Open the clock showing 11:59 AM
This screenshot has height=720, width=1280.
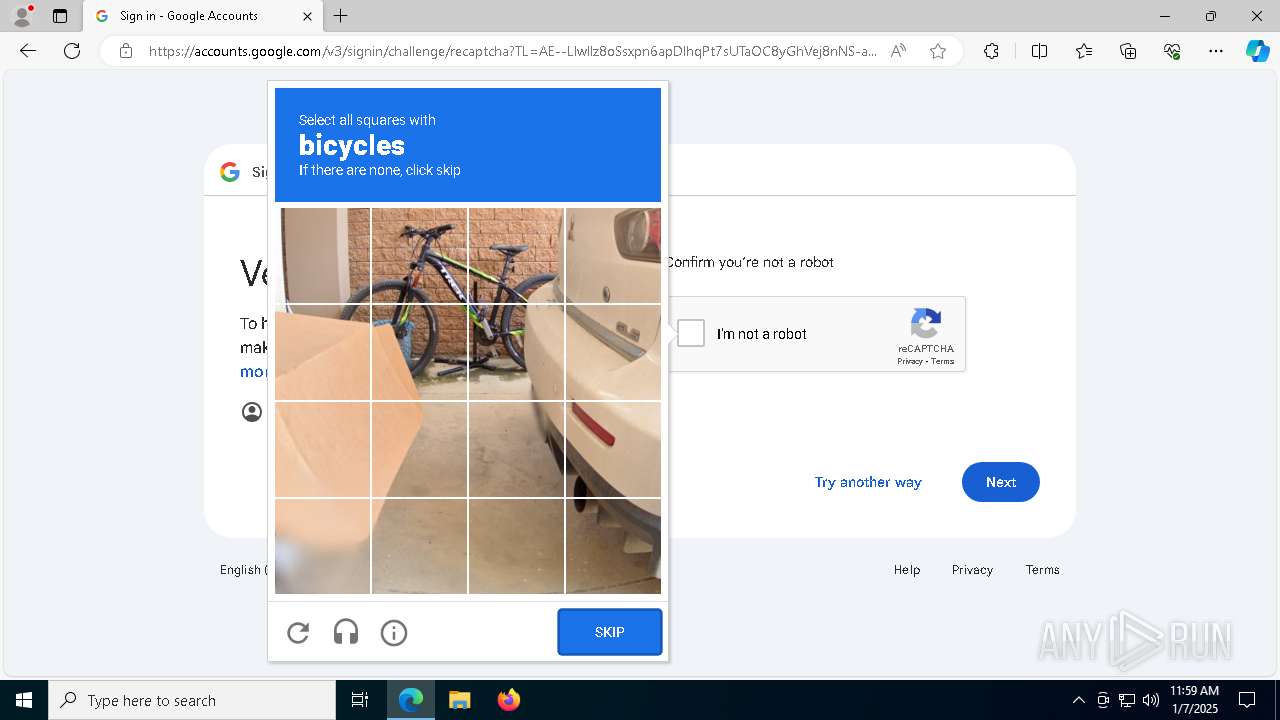pos(1194,700)
